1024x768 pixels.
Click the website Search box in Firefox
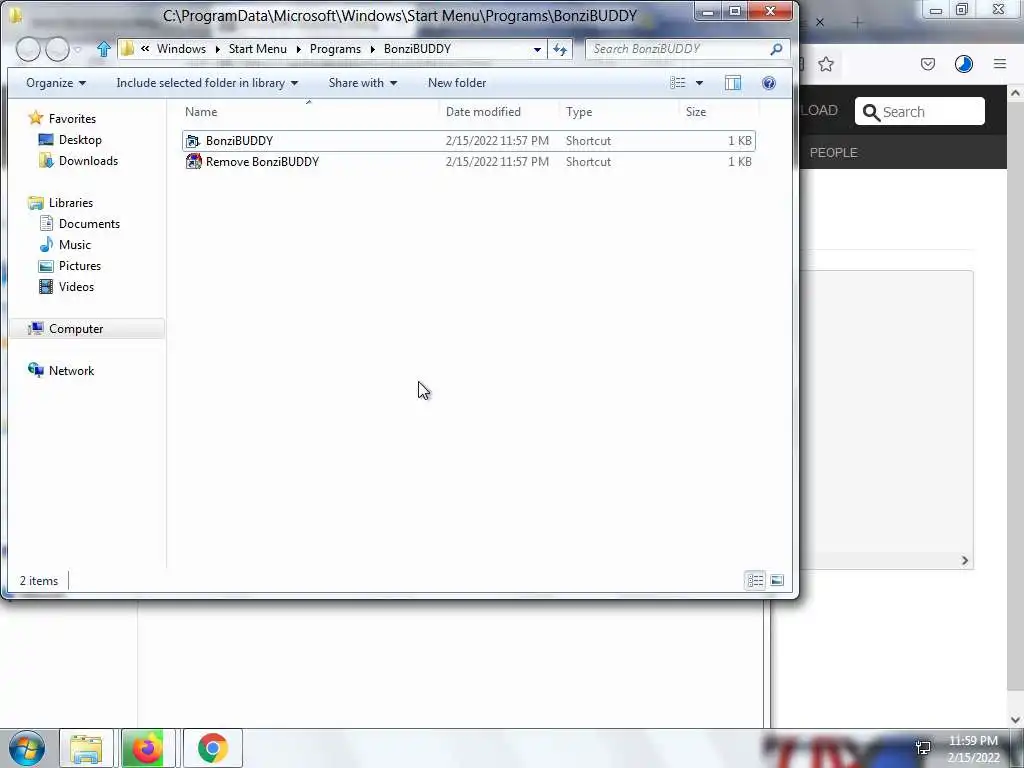[x=920, y=112]
